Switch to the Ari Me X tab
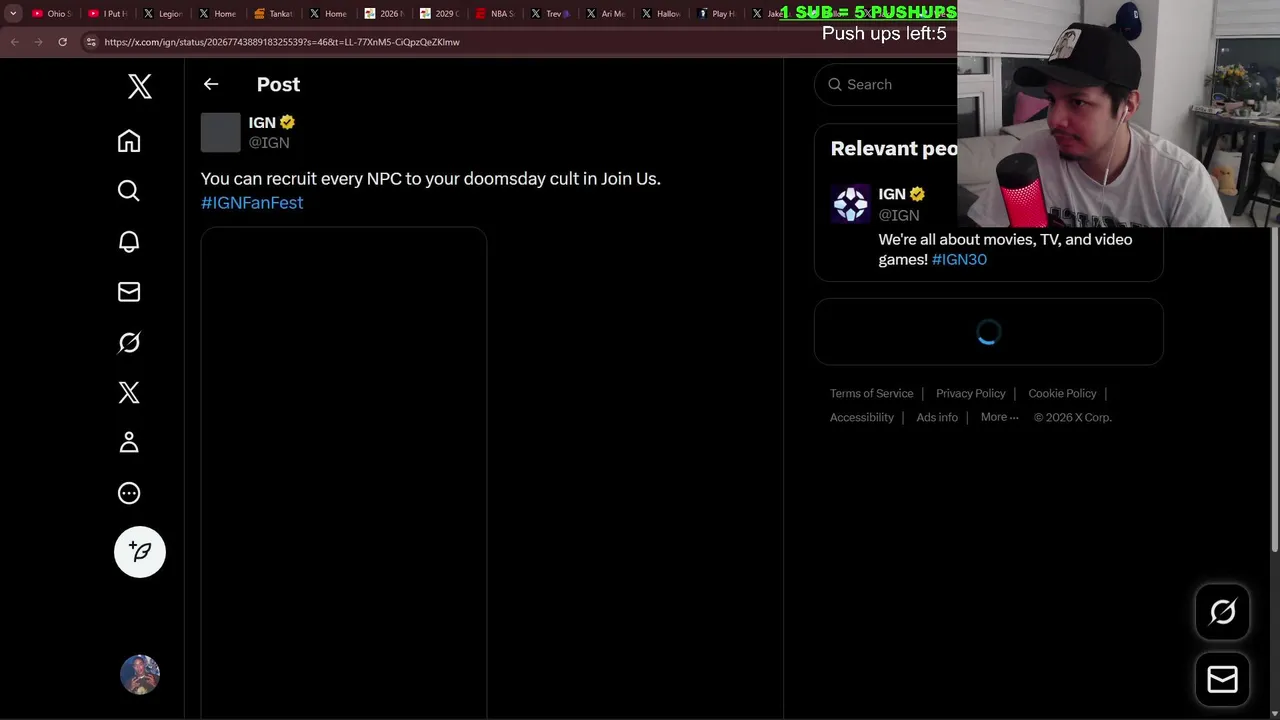This screenshot has height=720, width=1280. point(605,14)
